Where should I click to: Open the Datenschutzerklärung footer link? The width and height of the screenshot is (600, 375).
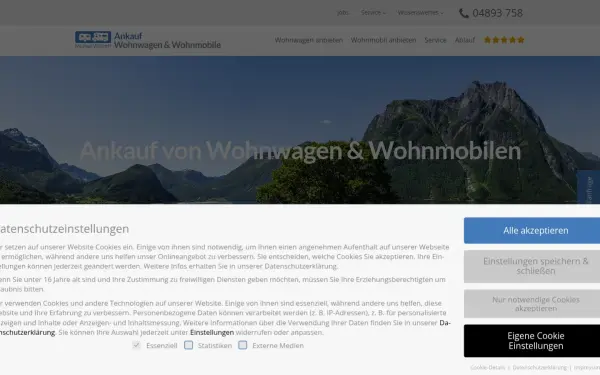[x=540, y=367]
